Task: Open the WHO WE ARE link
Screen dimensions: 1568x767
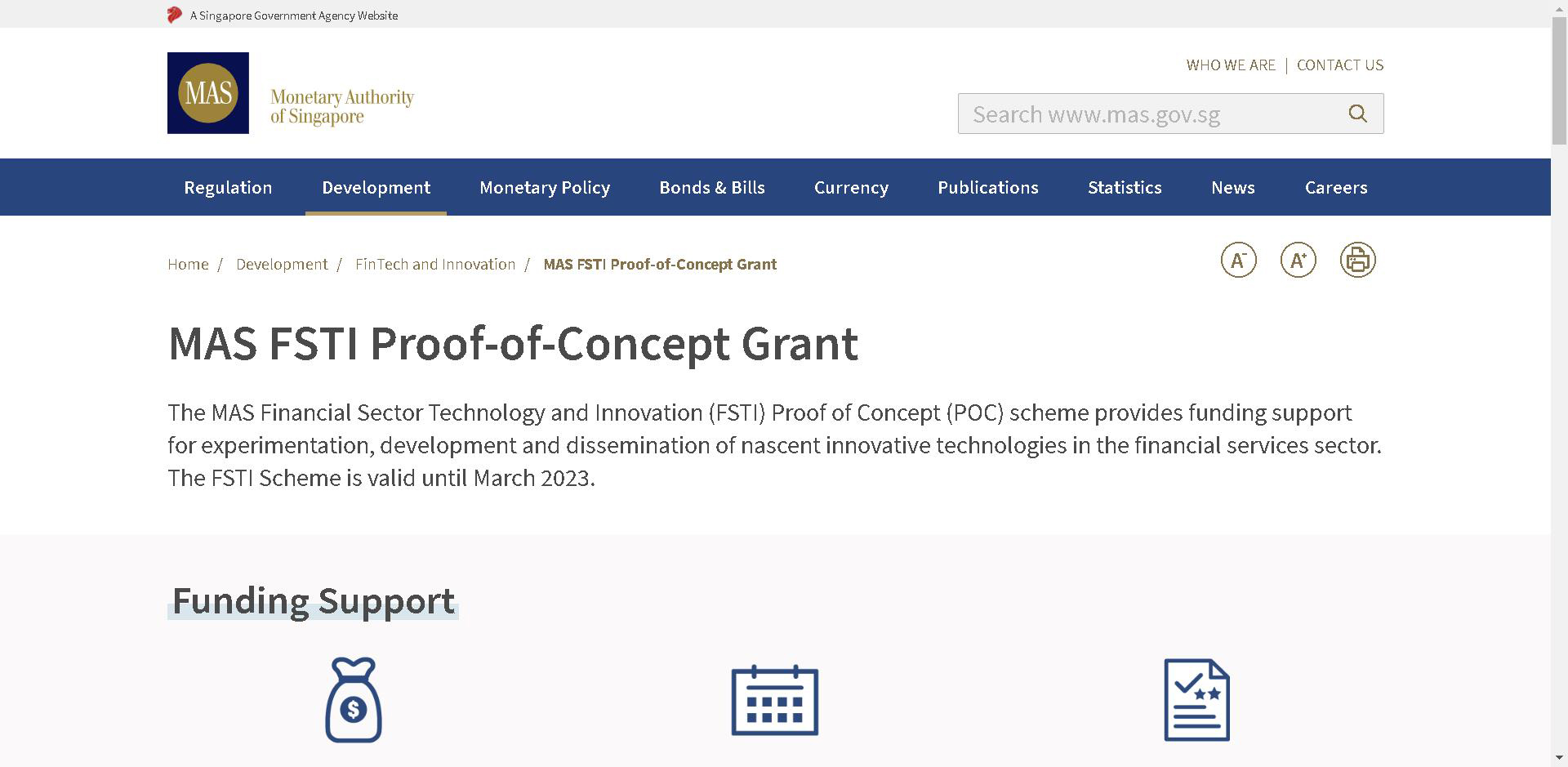Action: [1231, 65]
